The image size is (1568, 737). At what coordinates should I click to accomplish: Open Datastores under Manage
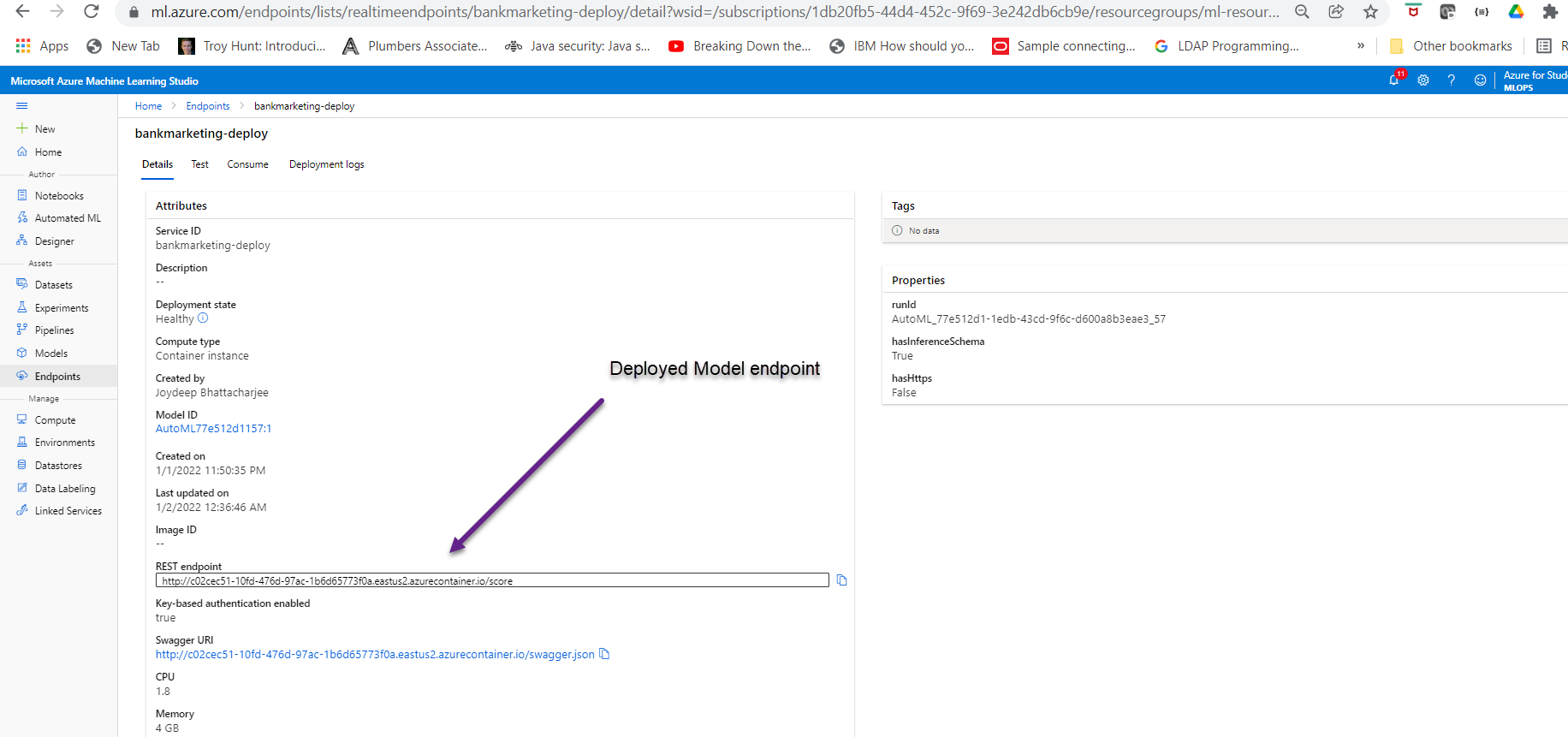click(x=58, y=465)
